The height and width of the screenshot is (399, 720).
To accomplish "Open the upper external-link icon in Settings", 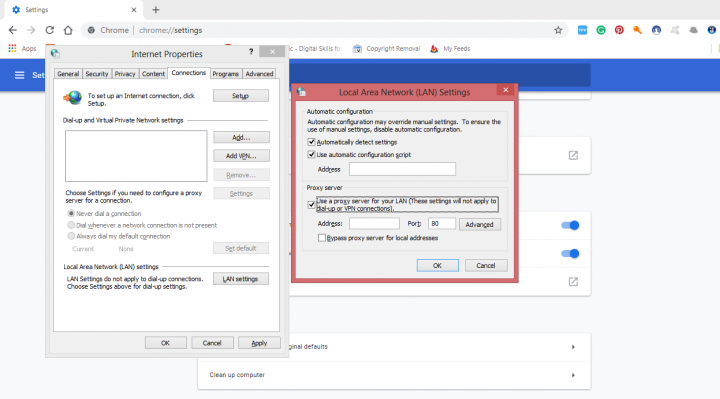I will (x=573, y=155).
